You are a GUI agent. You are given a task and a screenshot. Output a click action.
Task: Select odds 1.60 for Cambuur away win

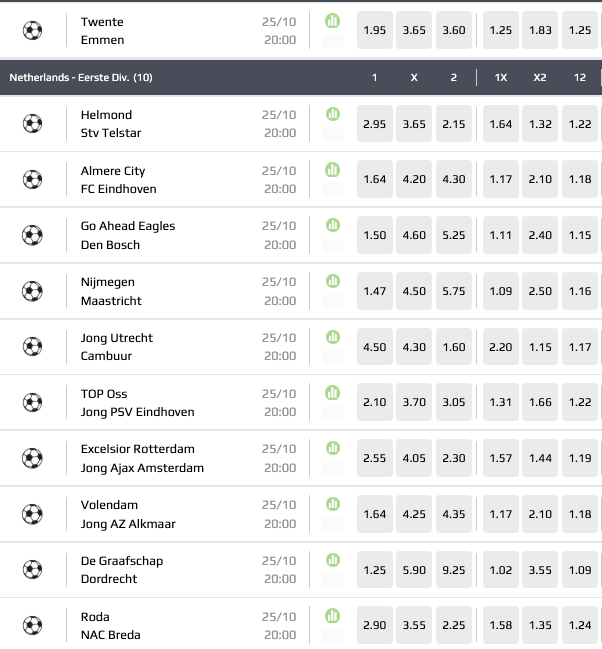click(454, 347)
